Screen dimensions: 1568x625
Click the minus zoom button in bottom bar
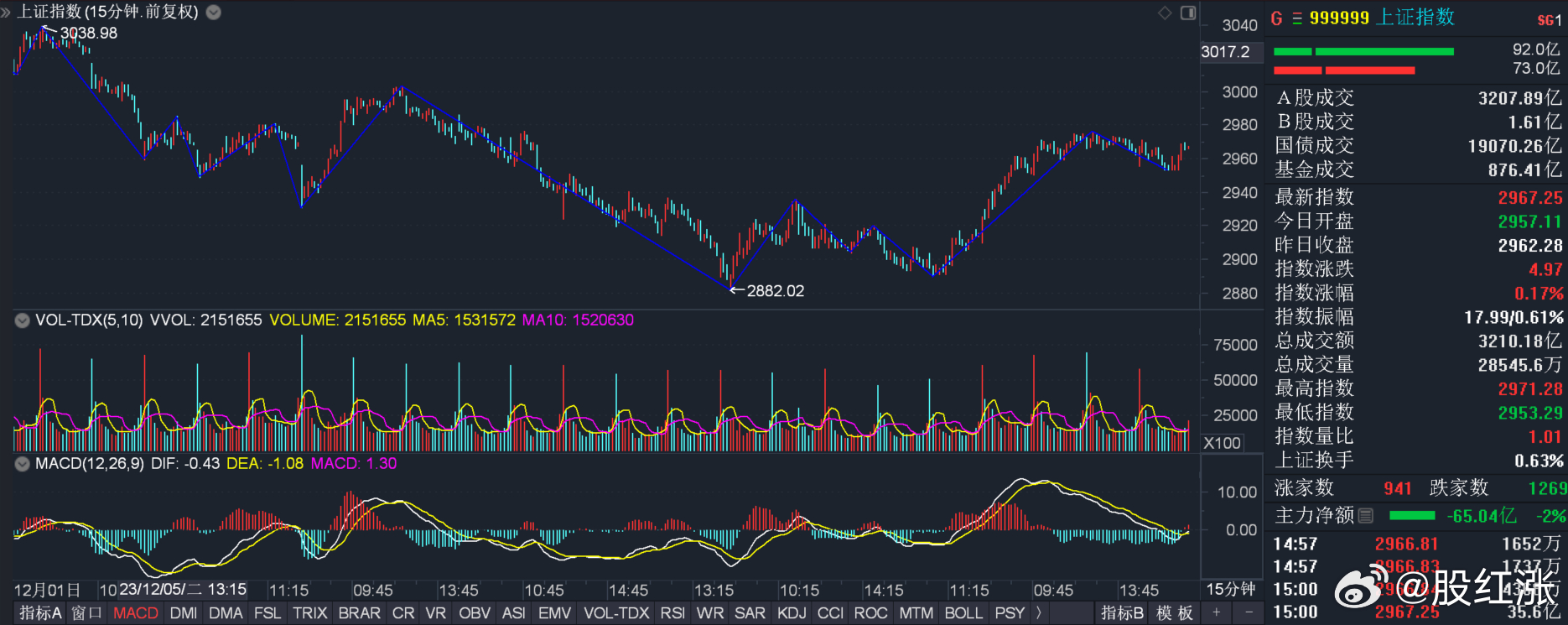[x=1249, y=613]
